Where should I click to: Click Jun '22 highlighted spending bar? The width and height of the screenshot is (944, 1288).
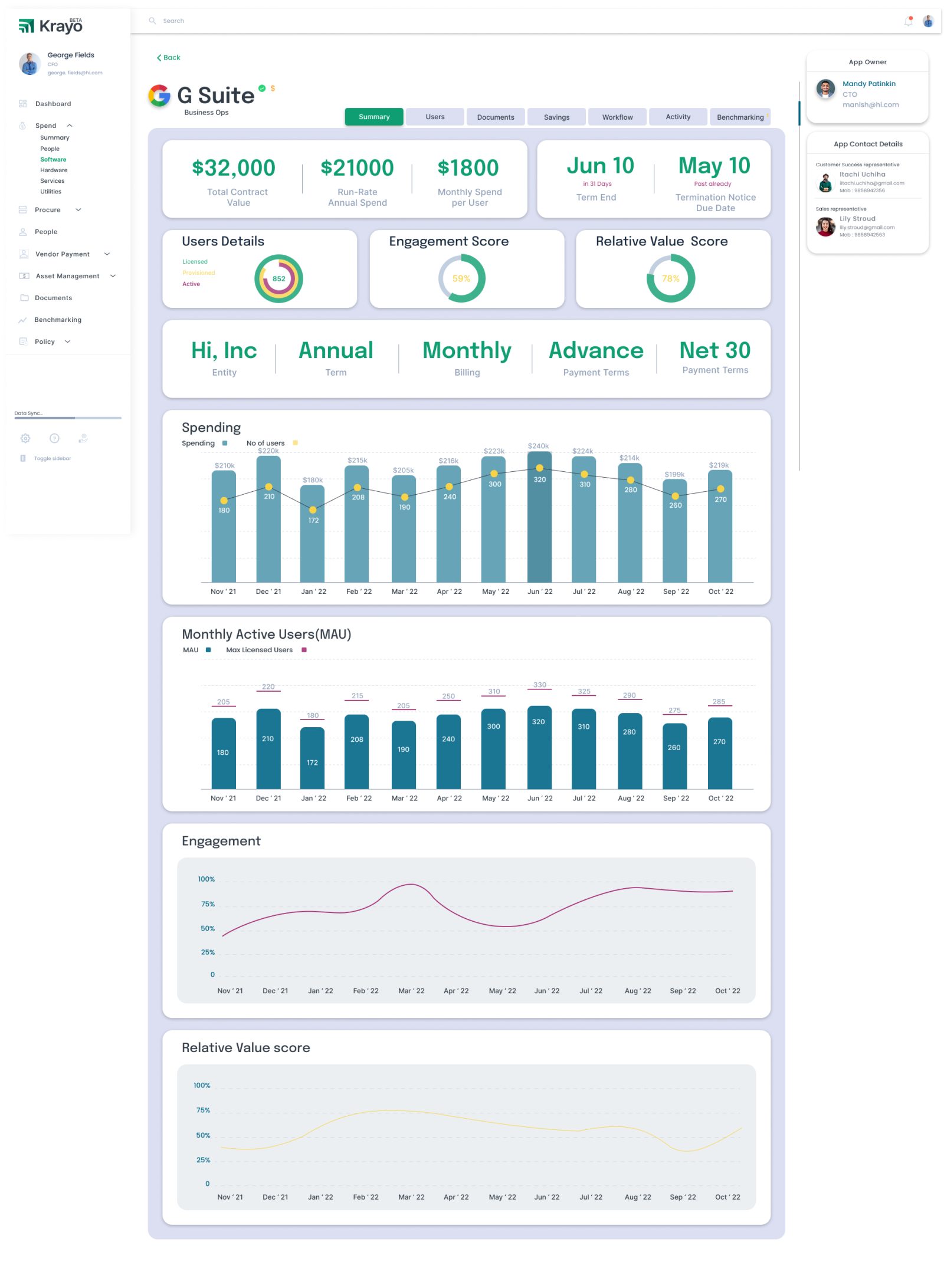[x=539, y=517]
